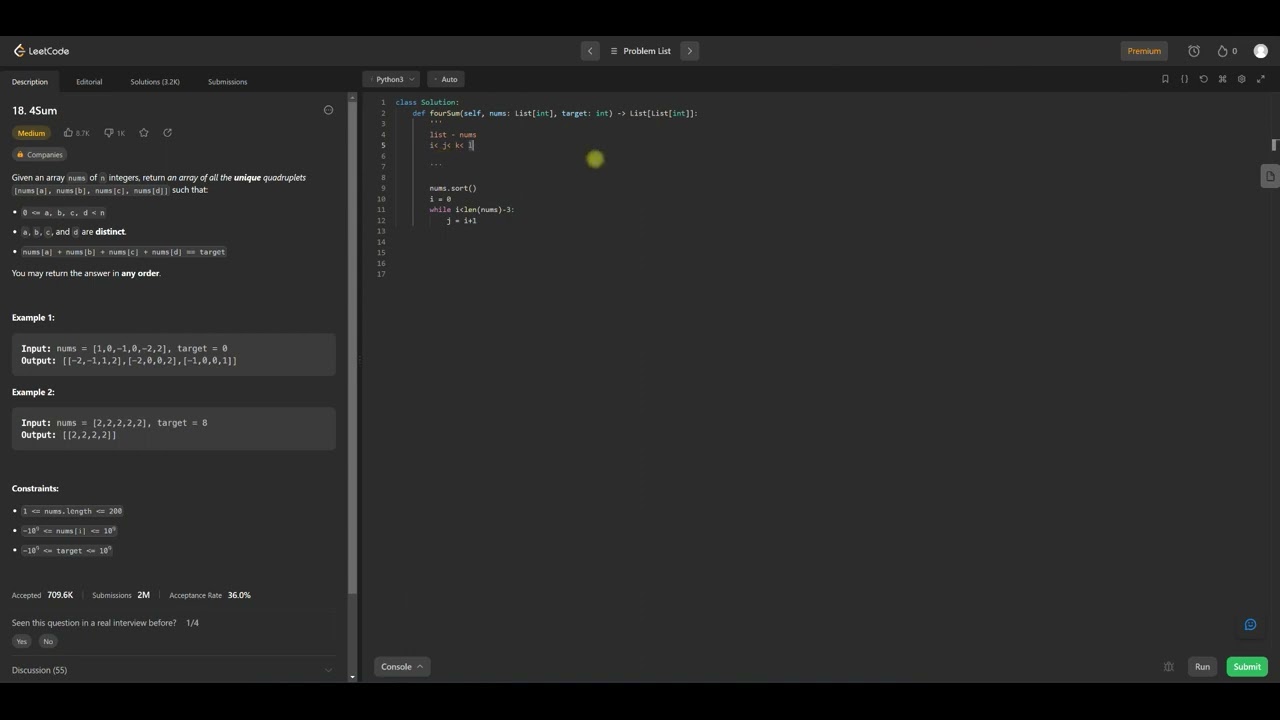Screen dimensions: 1280x720
Task: Open the Auto mode dropdown
Action: point(445,79)
